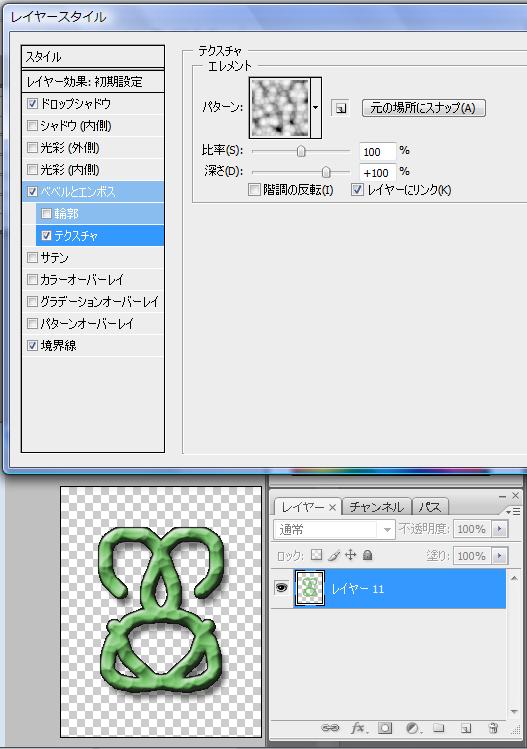Viewport: 527px width, 749px height.
Task: Create a new adjustment layer icon
Action: 412,728
